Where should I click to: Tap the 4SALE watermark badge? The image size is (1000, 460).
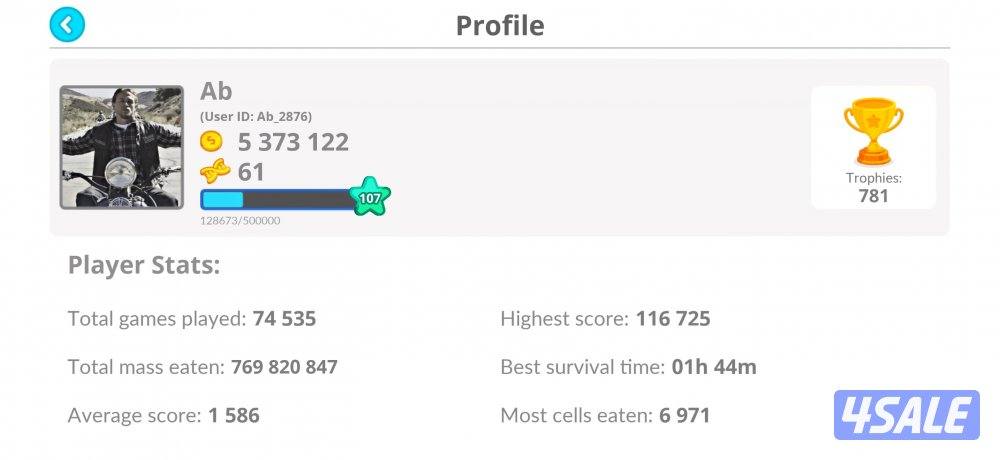click(906, 415)
